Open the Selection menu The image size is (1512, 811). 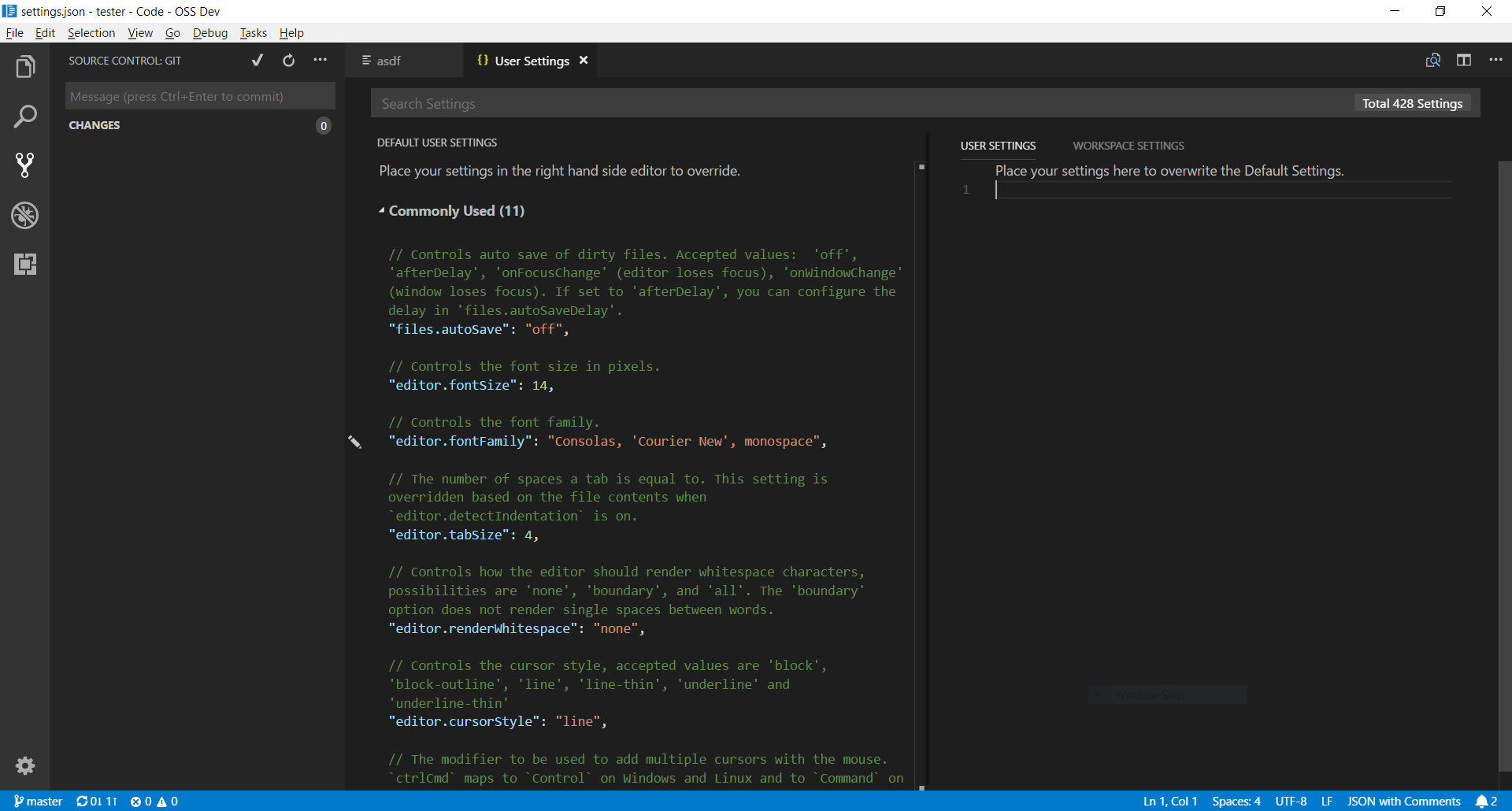(91, 33)
